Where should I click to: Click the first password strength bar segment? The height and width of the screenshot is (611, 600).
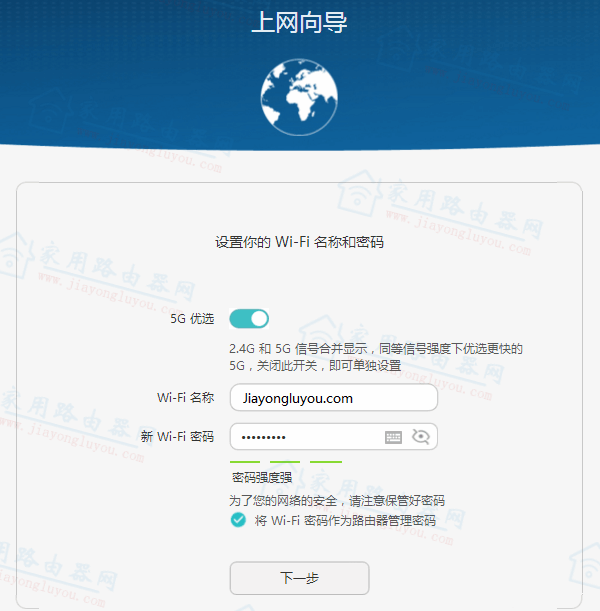(245, 462)
